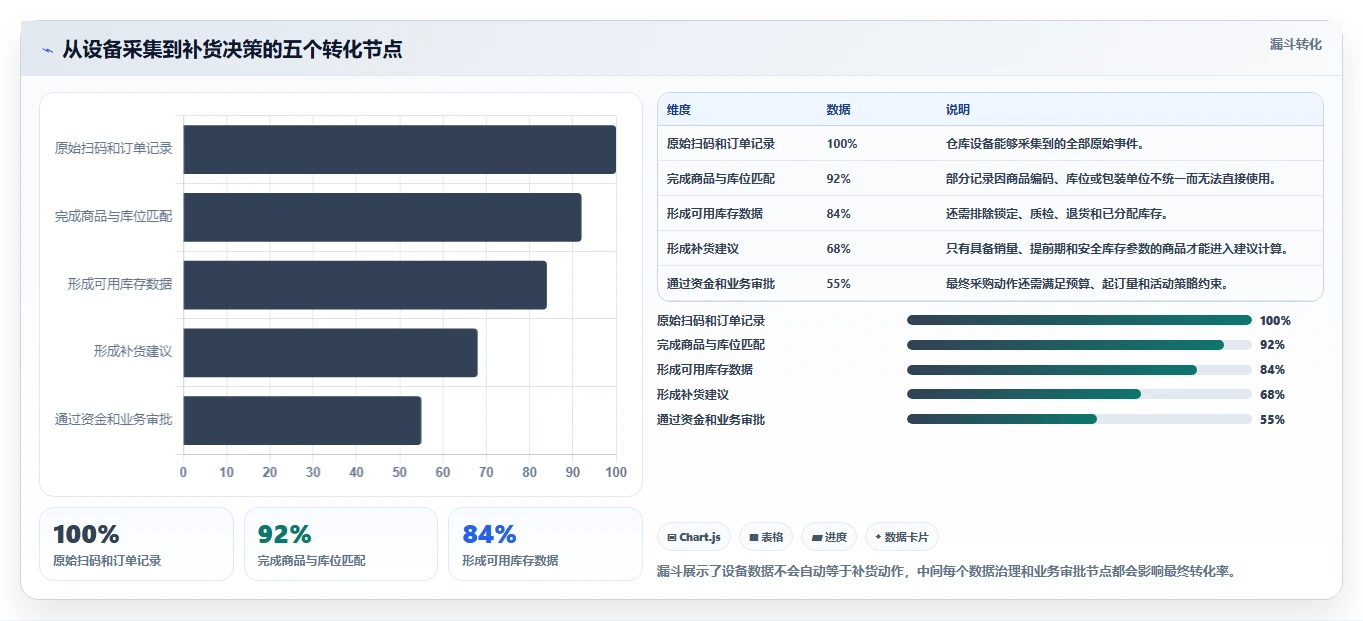Click the 维度 table column header

point(679,110)
